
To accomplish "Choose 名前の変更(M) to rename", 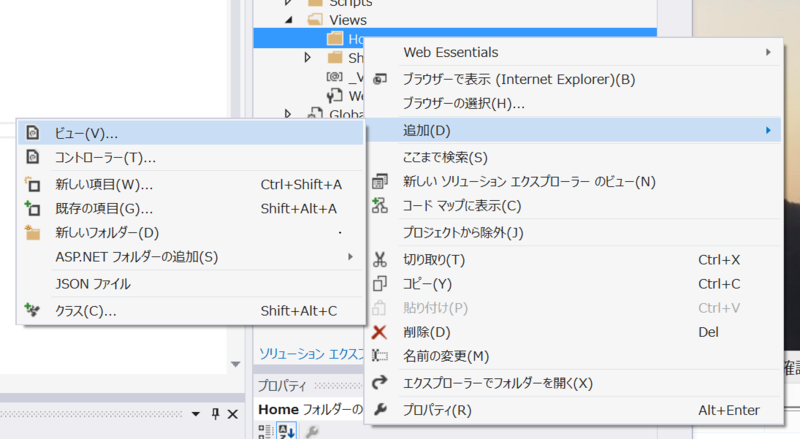I will click(574, 356).
